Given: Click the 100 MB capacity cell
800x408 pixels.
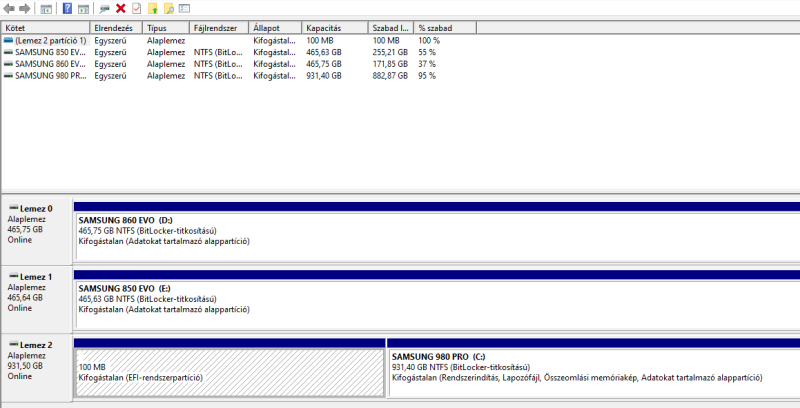Looking at the screenshot, I should point(320,40).
